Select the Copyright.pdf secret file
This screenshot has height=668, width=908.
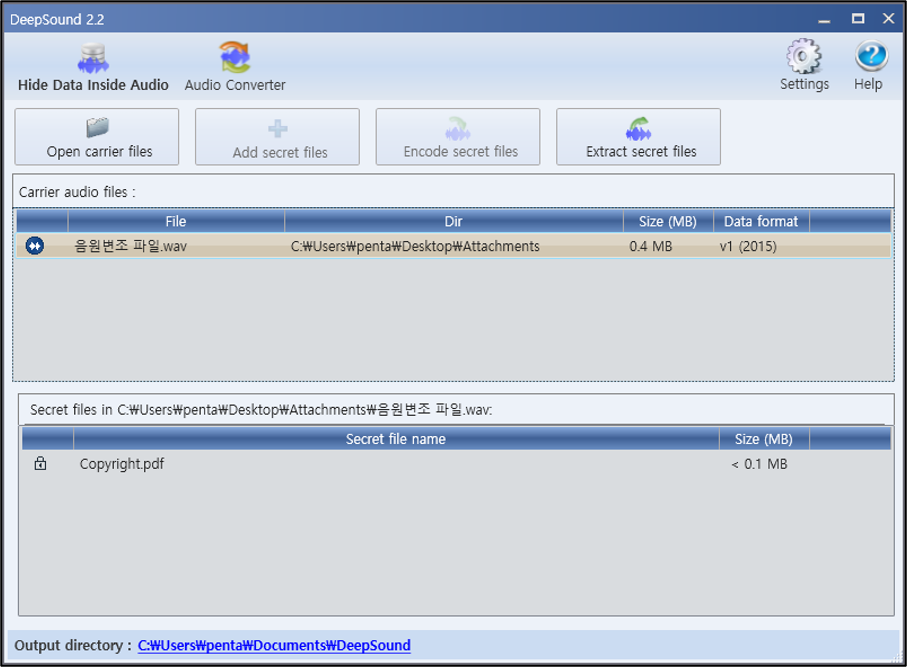click(122, 464)
